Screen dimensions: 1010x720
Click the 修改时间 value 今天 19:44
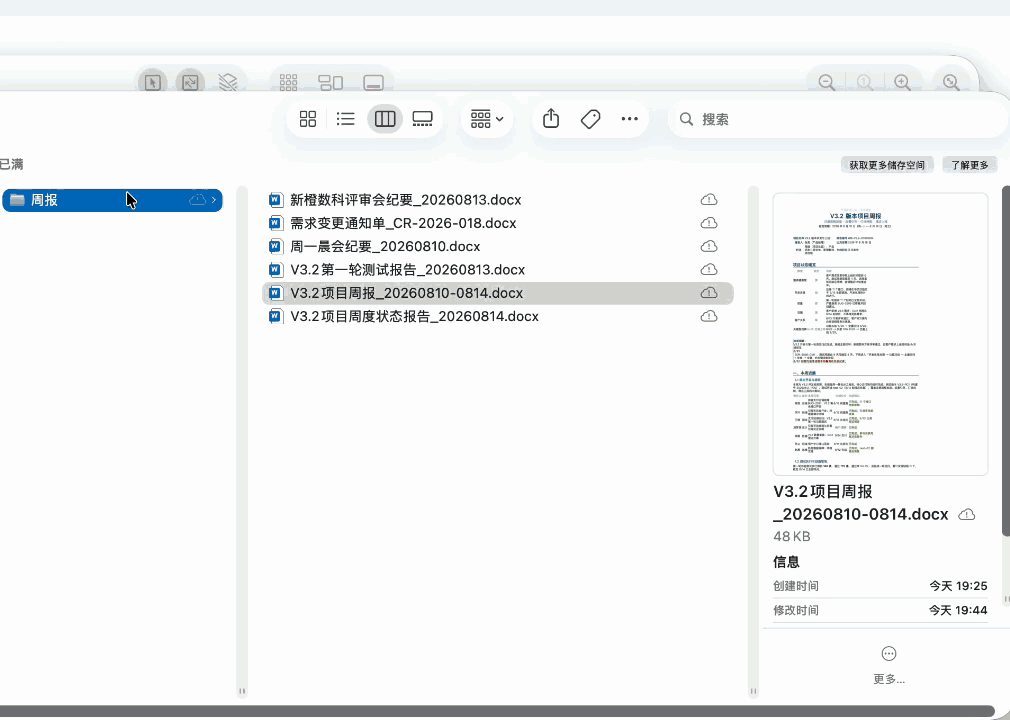coord(958,610)
